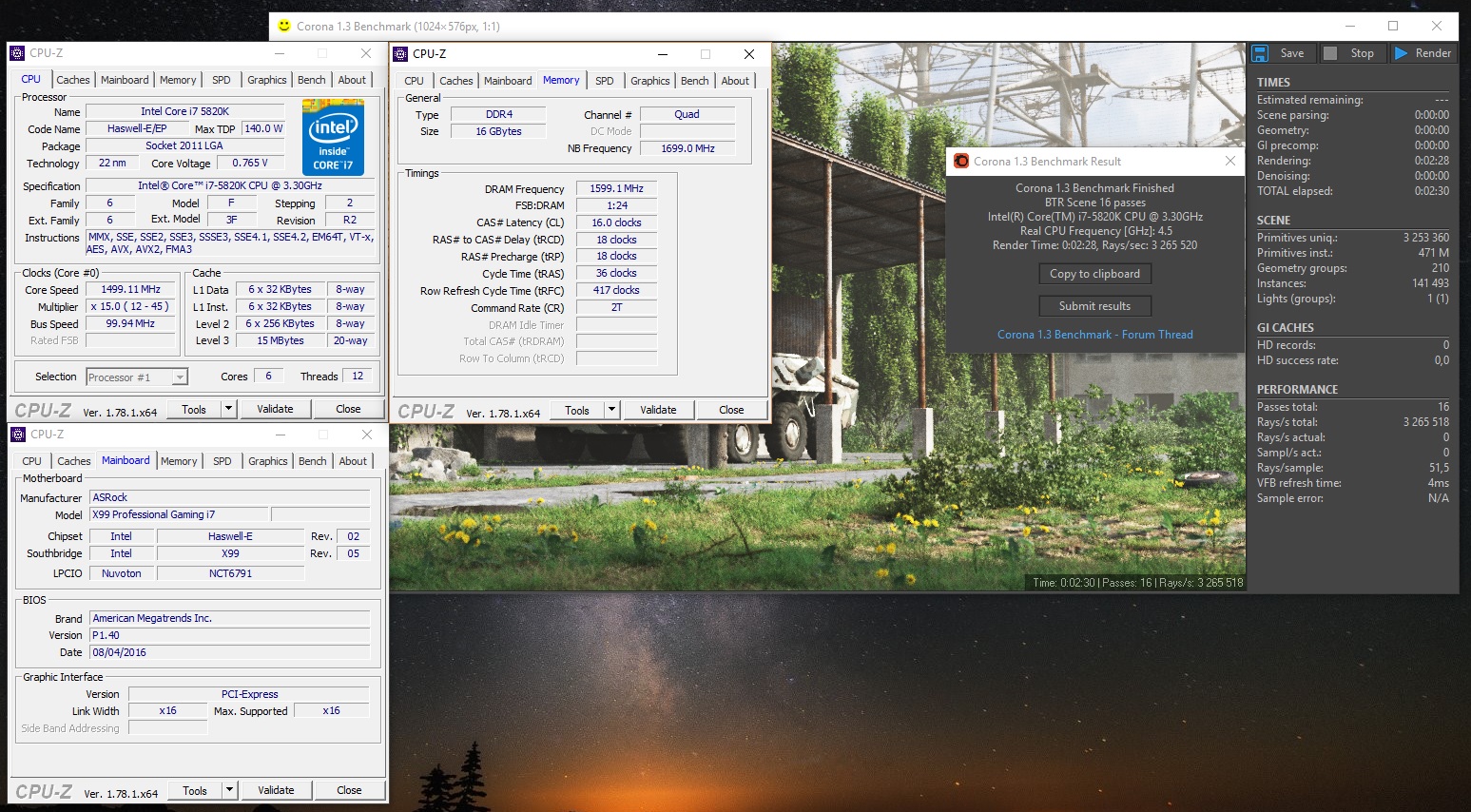
Task: Click the NB Frequency value '1699.0 MHz'
Action: tap(687, 148)
